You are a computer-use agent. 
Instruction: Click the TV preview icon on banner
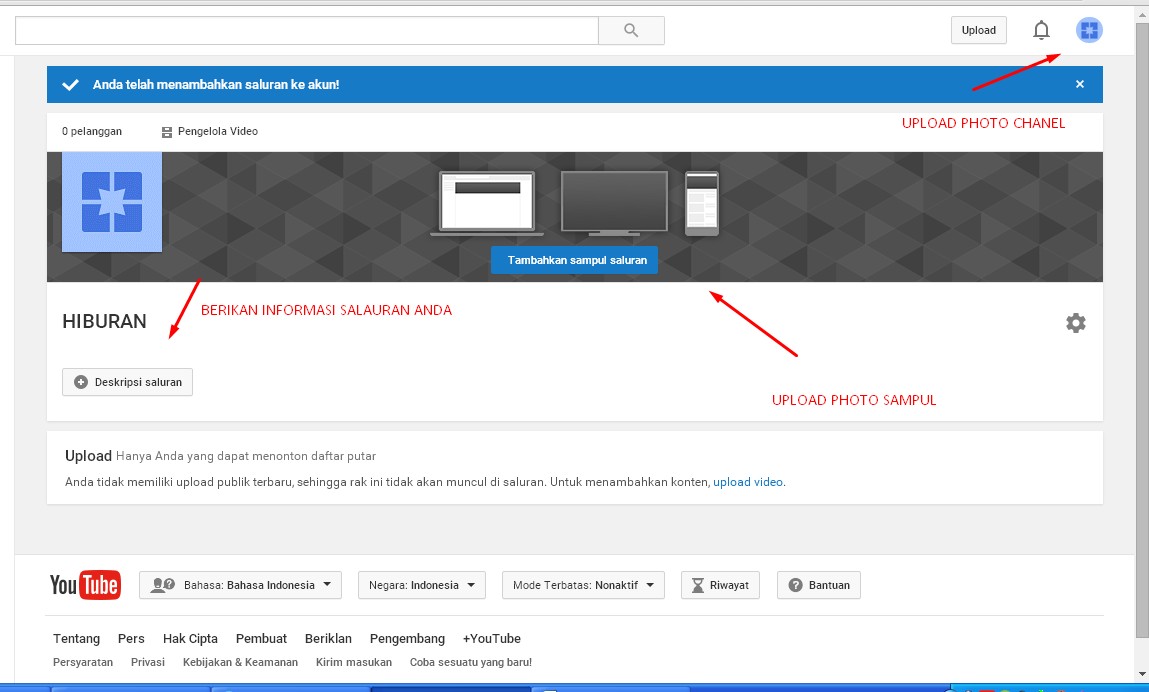pyautogui.click(x=614, y=203)
